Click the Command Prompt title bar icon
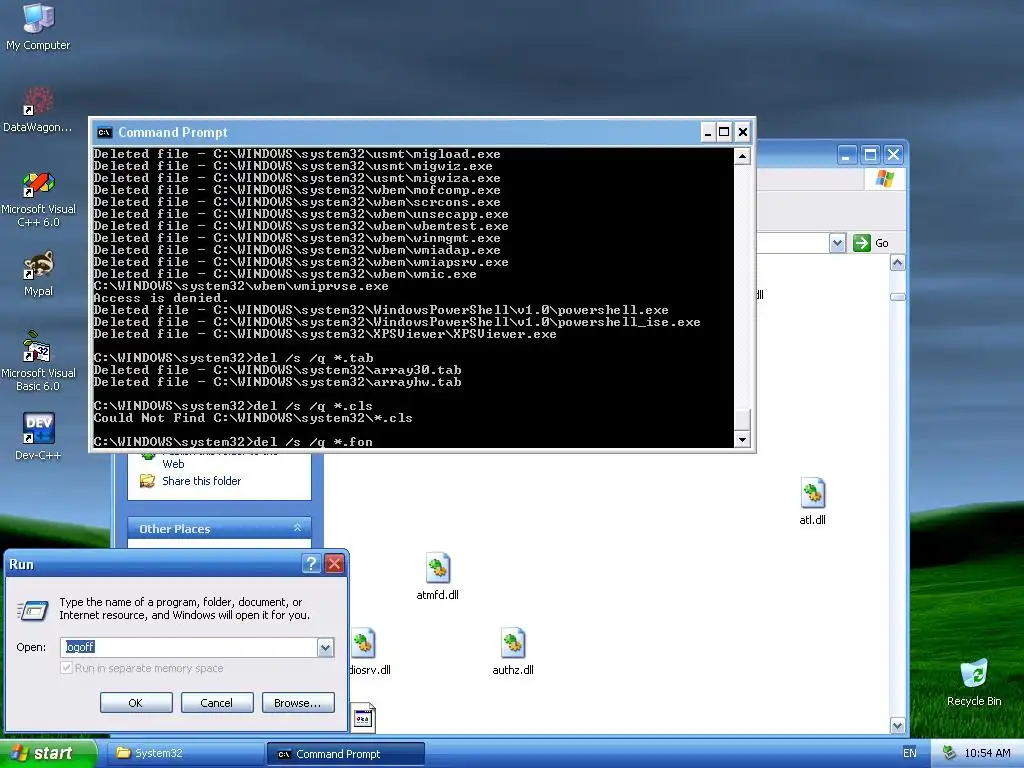The width and height of the screenshot is (1024, 768). tap(104, 133)
